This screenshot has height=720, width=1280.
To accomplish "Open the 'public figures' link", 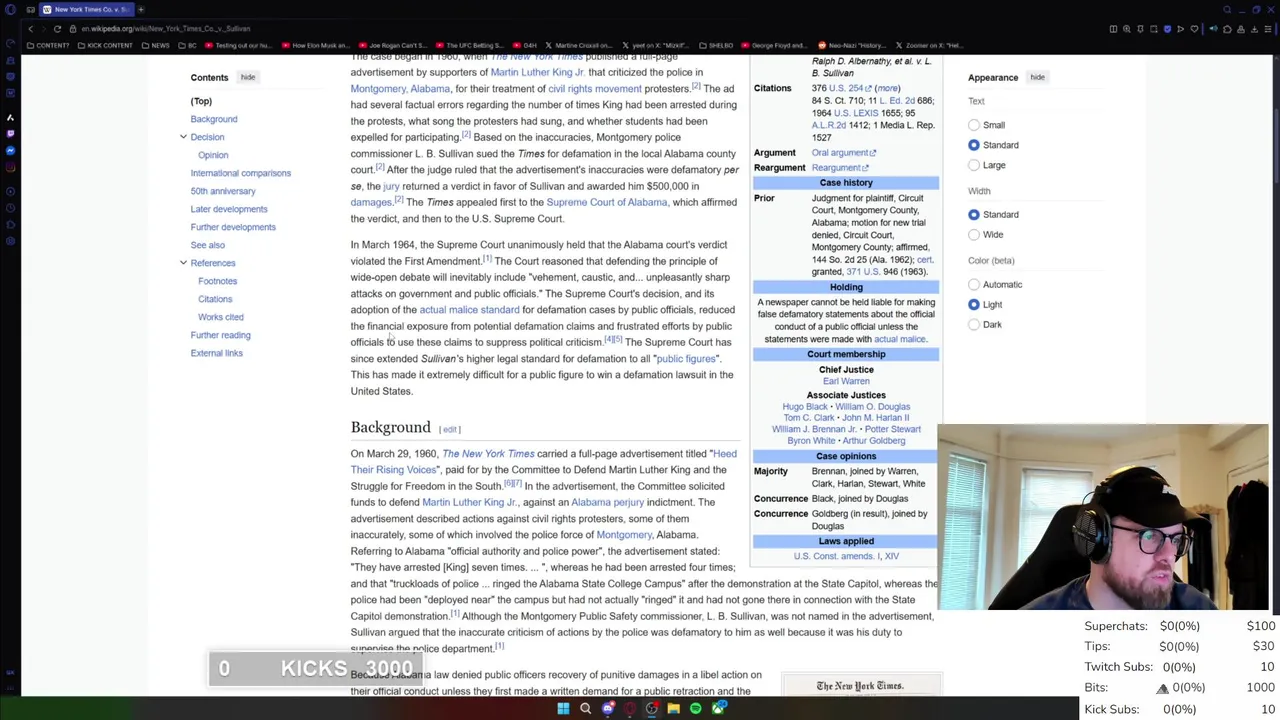I will (686, 359).
